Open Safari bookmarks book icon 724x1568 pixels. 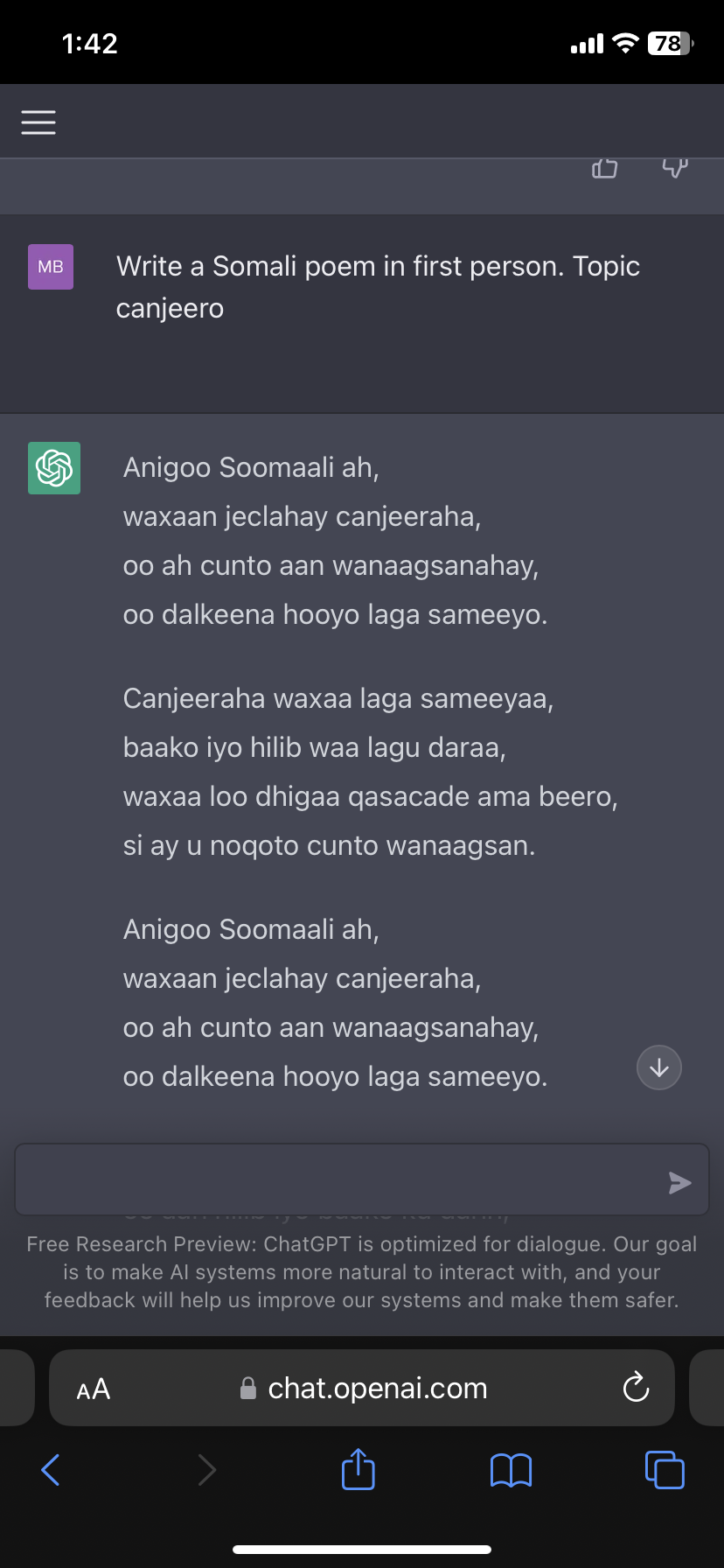pyautogui.click(x=512, y=1470)
